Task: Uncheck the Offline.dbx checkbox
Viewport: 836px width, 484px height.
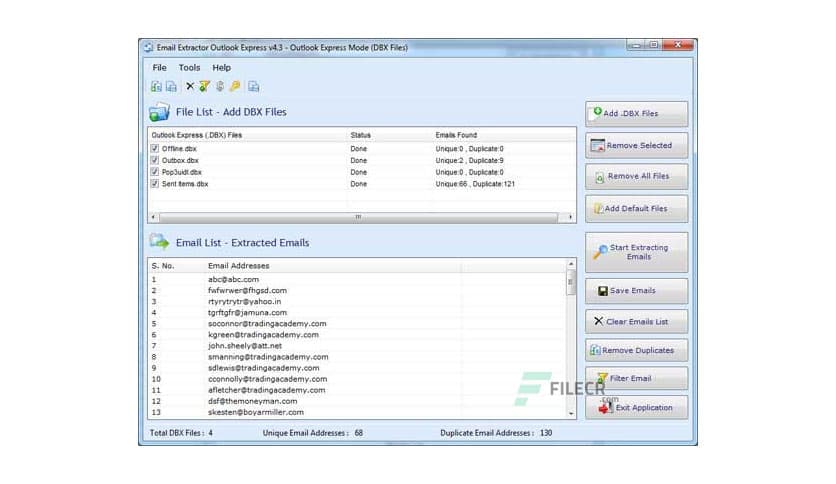Action: pyautogui.click(x=155, y=148)
